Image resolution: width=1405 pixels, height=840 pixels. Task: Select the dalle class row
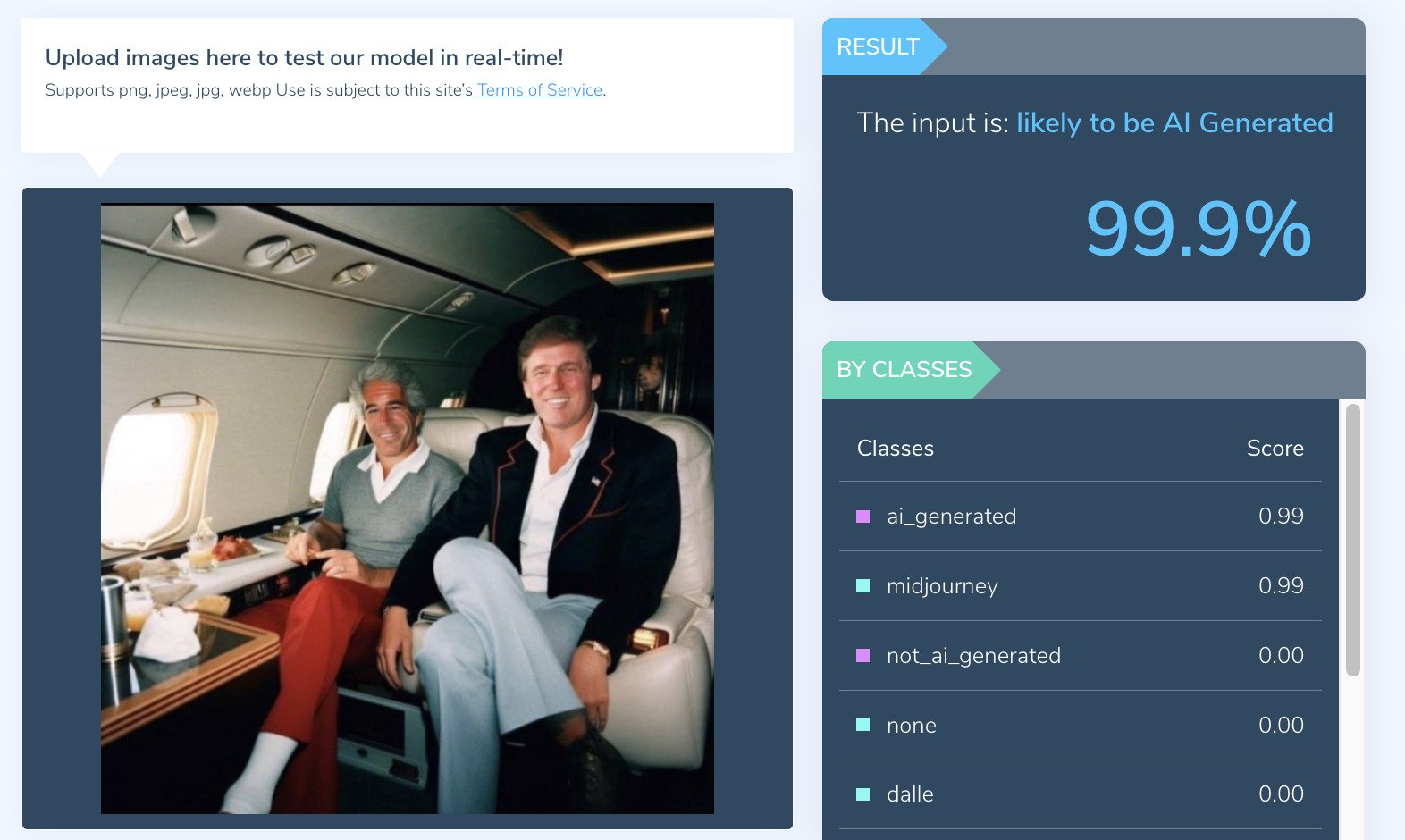point(1080,794)
